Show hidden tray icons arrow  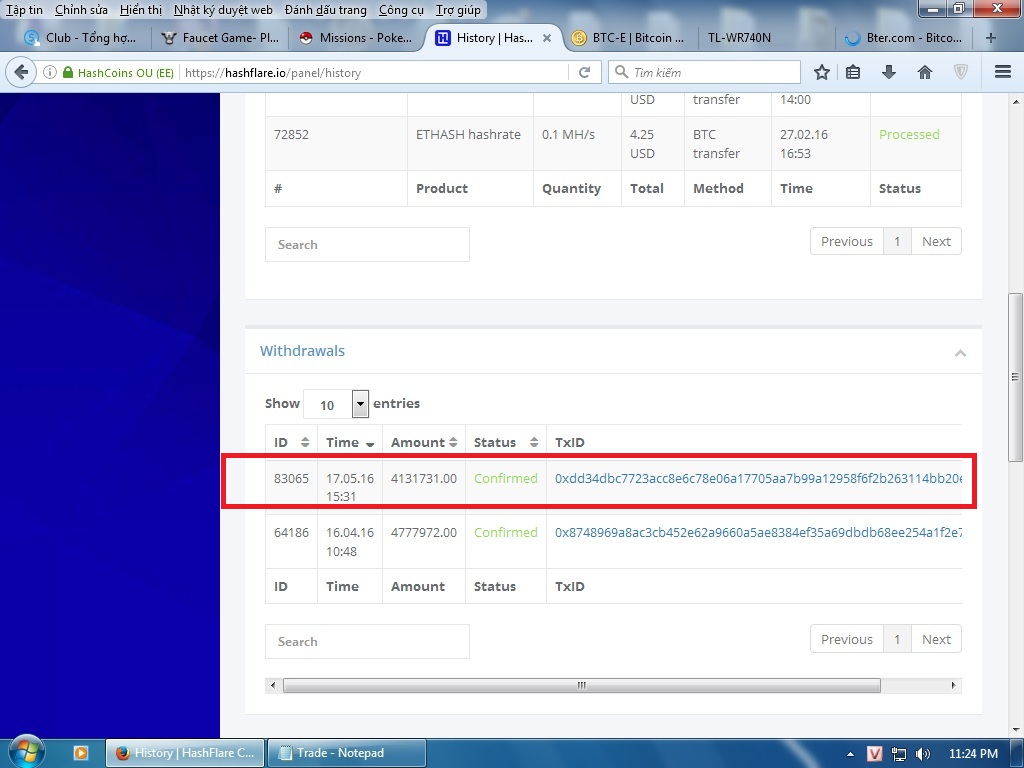pos(850,754)
